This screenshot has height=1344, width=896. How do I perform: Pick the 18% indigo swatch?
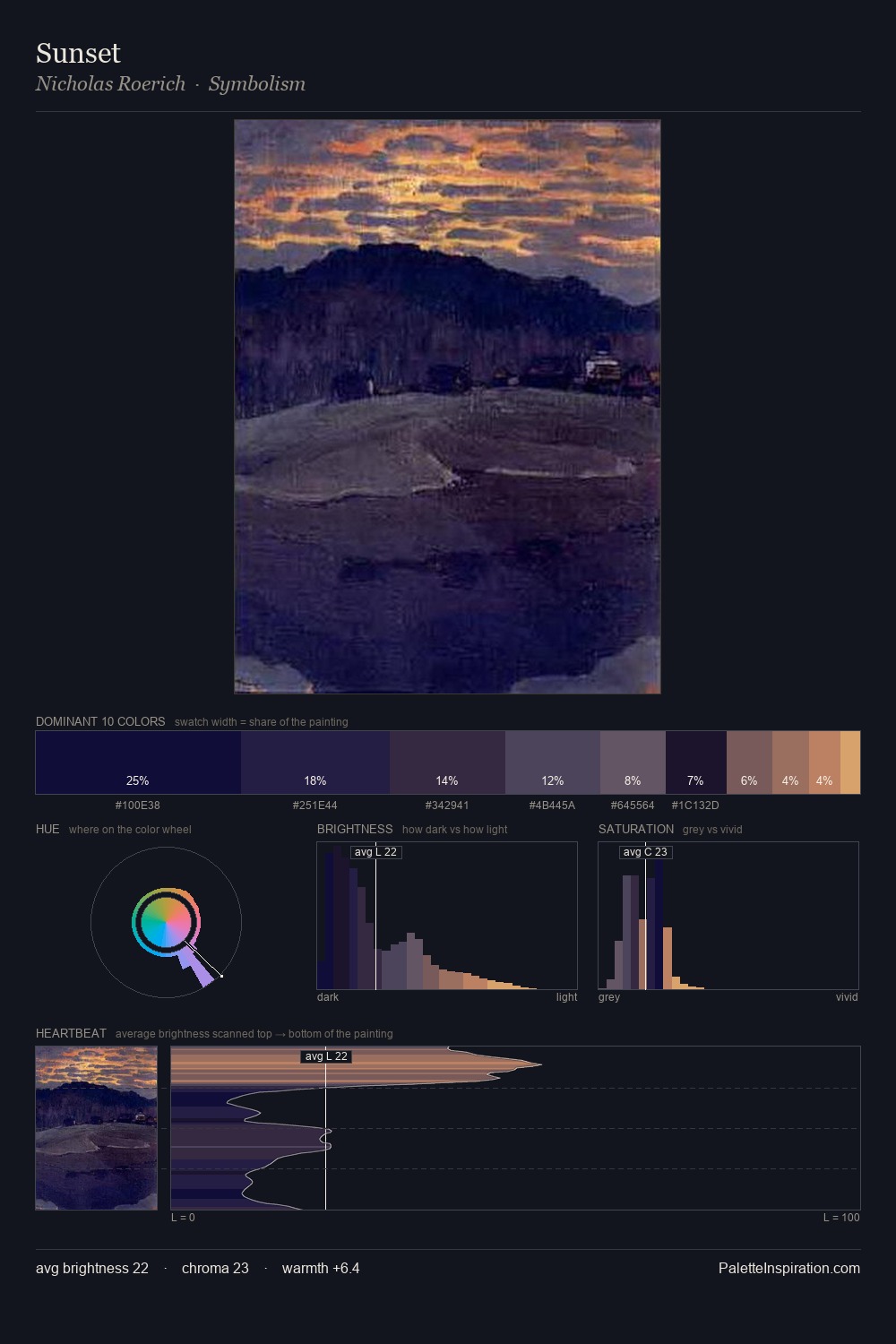pyautogui.click(x=315, y=762)
